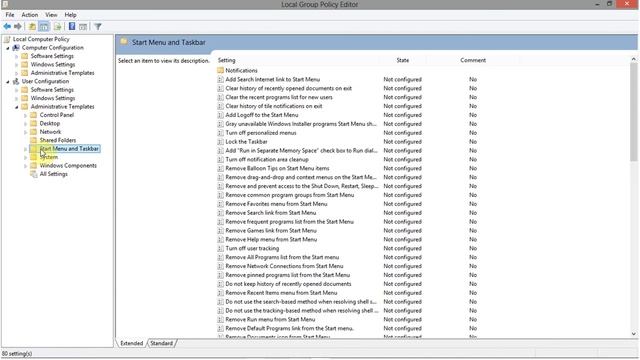Open the Action menu
This screenshot has width=640, height=360.
click(x=29, y=15)
